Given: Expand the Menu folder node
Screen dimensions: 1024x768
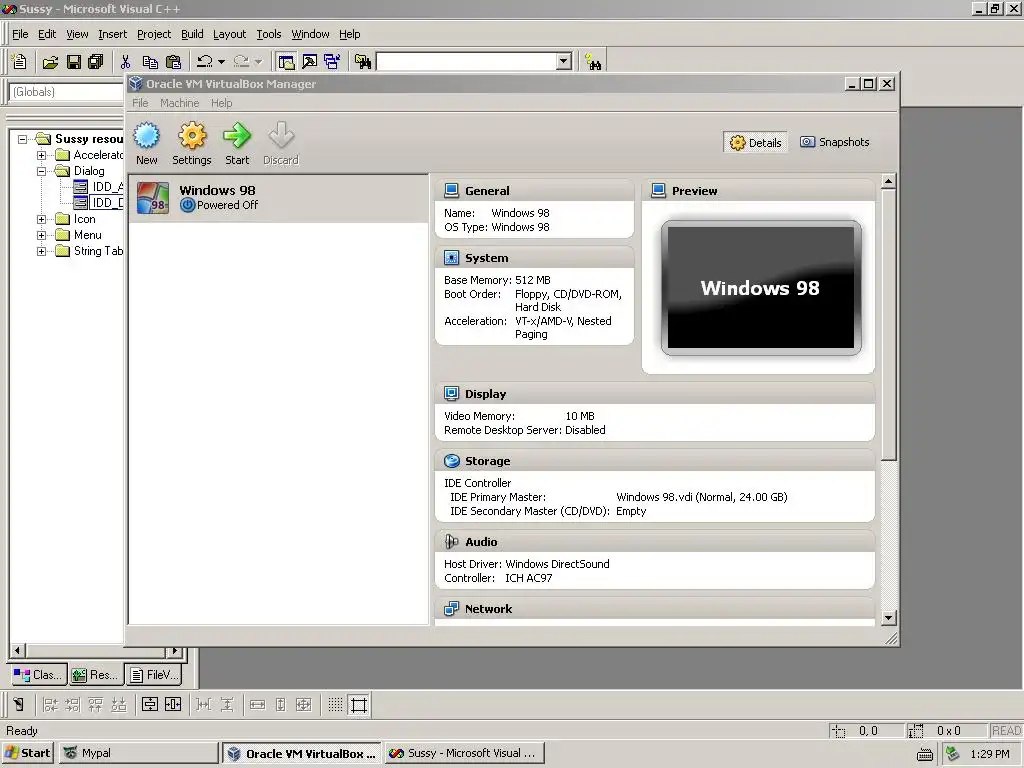Looking at the screenshot, I should [41, 235].
